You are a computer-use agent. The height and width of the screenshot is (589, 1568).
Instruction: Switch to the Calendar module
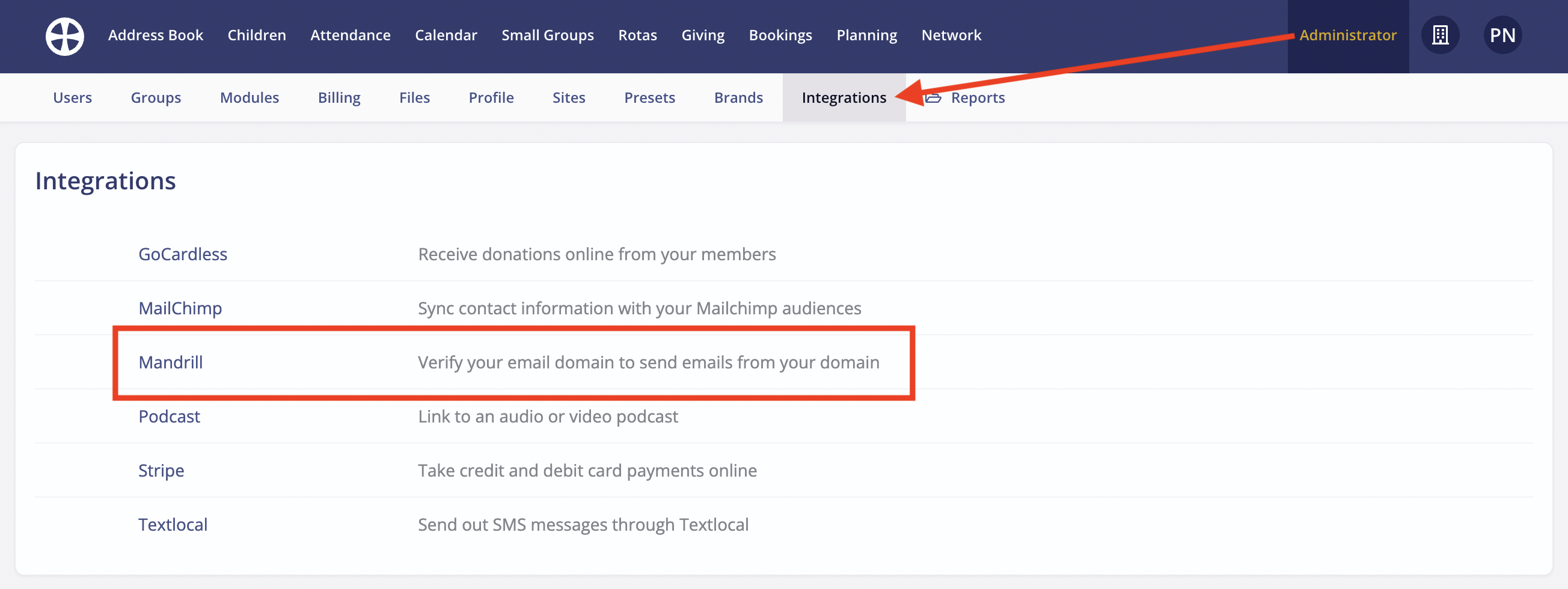[446, 35]
